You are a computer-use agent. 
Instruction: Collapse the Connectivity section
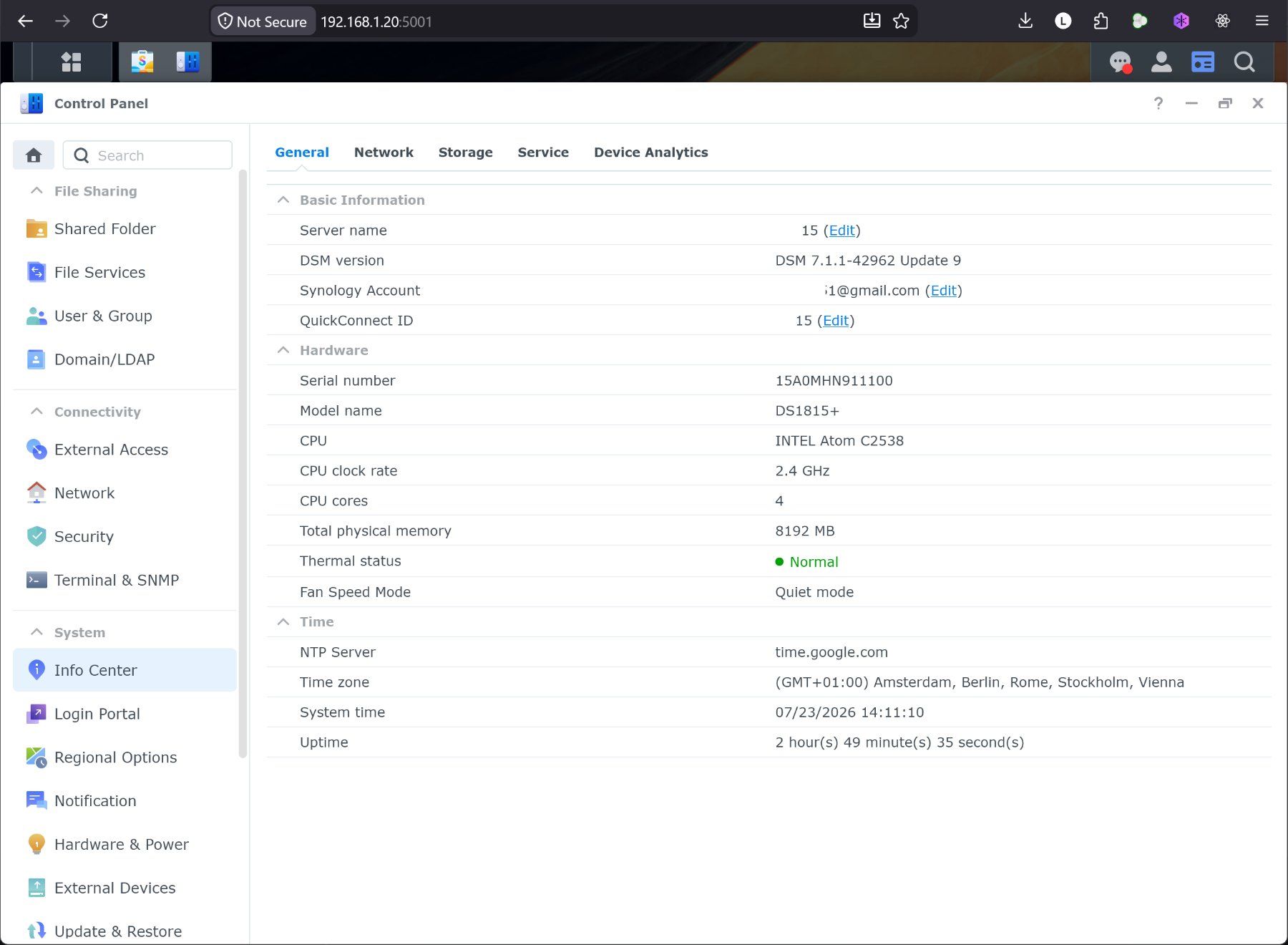coord(36,412)
